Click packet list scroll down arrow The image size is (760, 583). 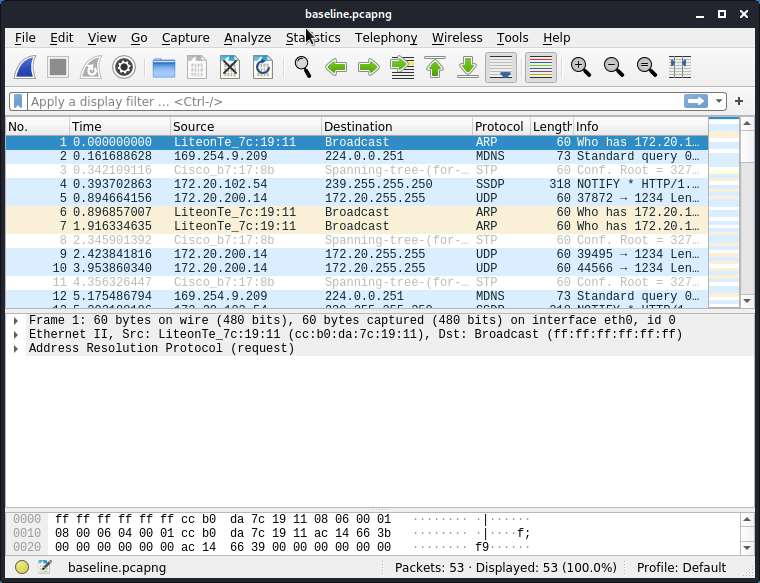[x=747, y=301]
